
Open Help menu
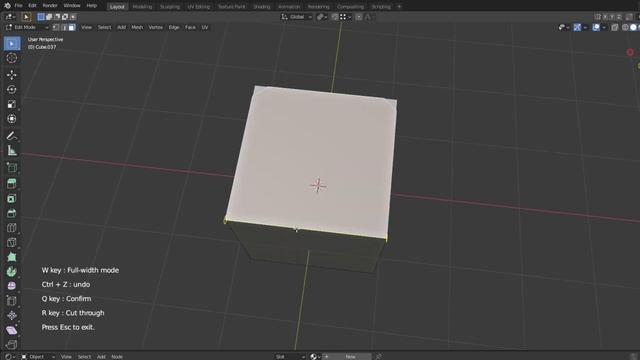click(x=92, y=6)
